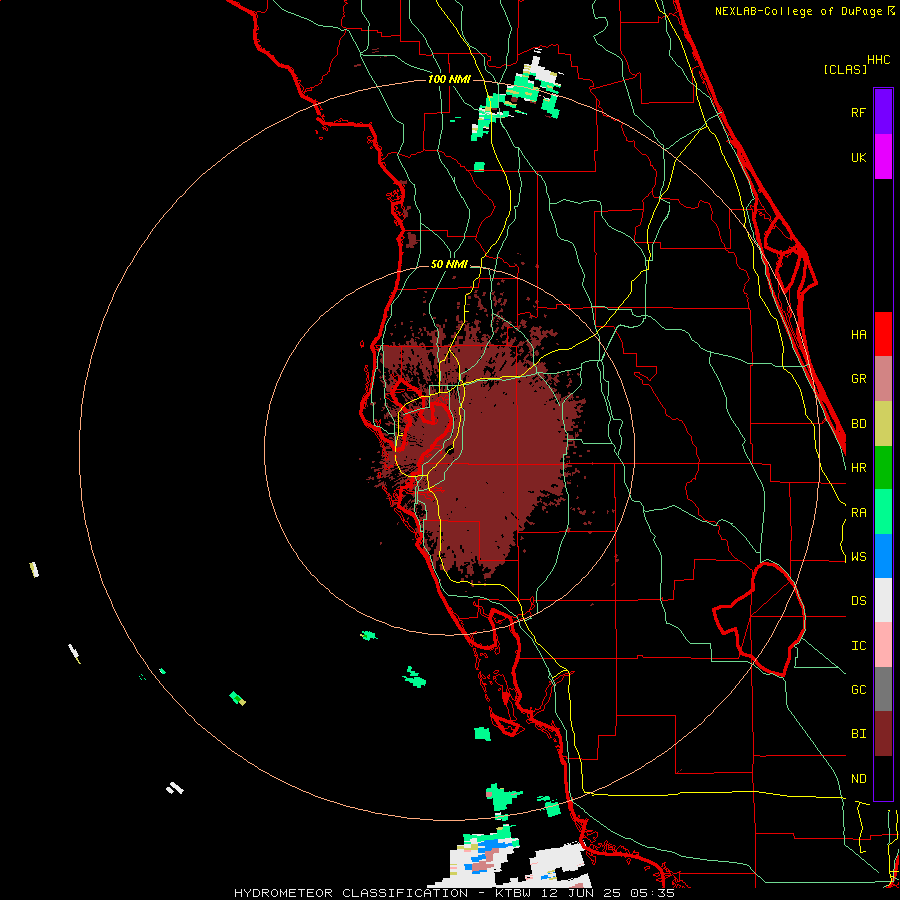This screenshot has height=900, width=900.
Task: Select the GR graupel legend color swatch
Action: pyautogui.click(x=883, y=379)
